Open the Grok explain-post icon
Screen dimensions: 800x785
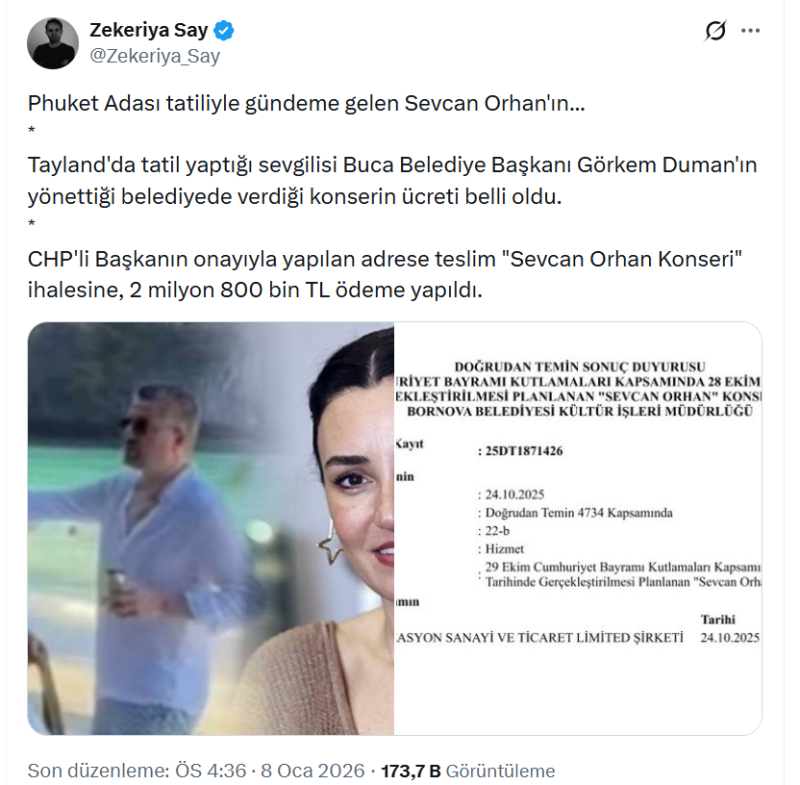click(x=715, y=31)
